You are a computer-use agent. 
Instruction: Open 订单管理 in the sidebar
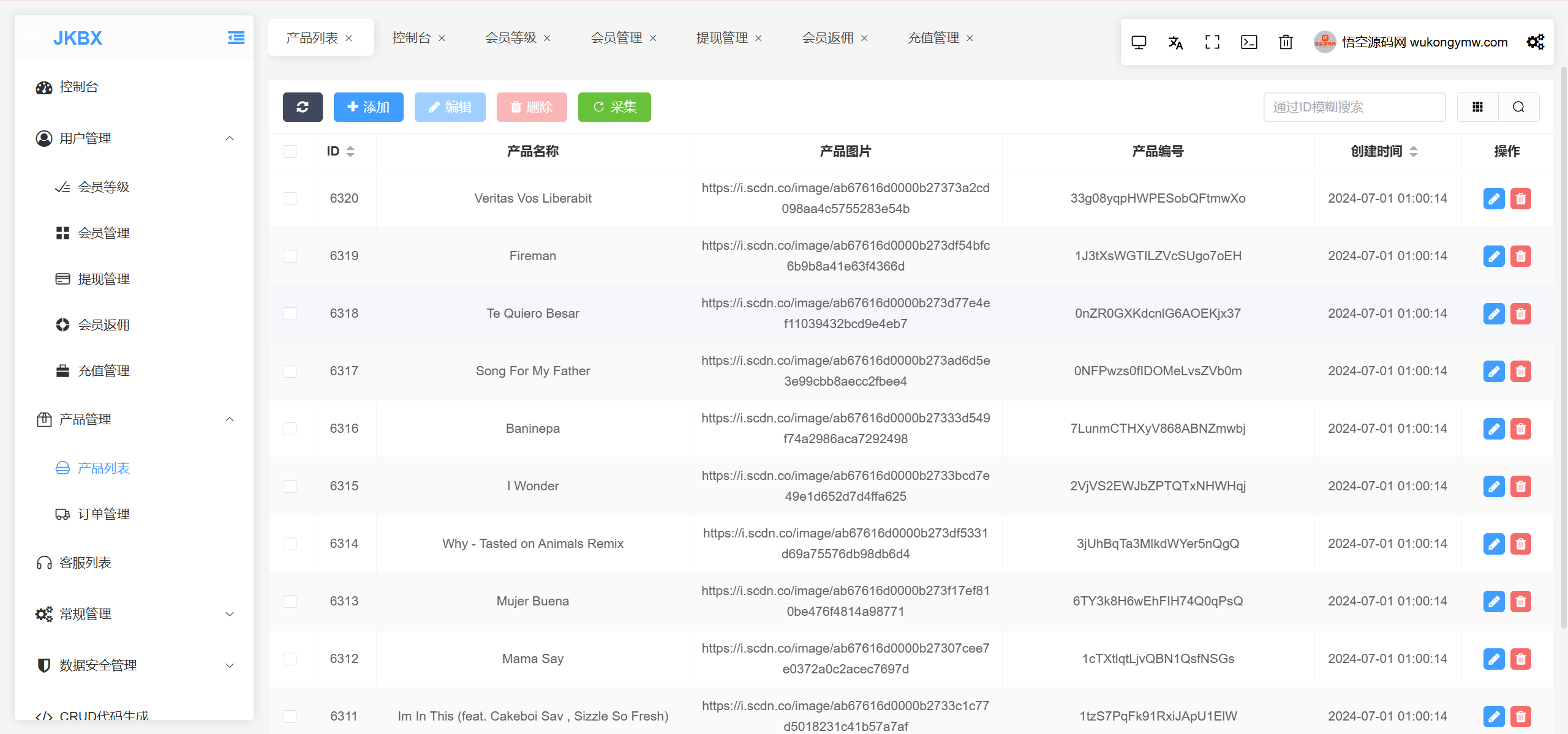pos(104,514)
